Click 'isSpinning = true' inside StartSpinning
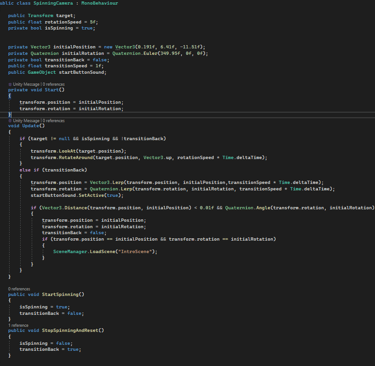375x366 pixels. pos(43,307)
